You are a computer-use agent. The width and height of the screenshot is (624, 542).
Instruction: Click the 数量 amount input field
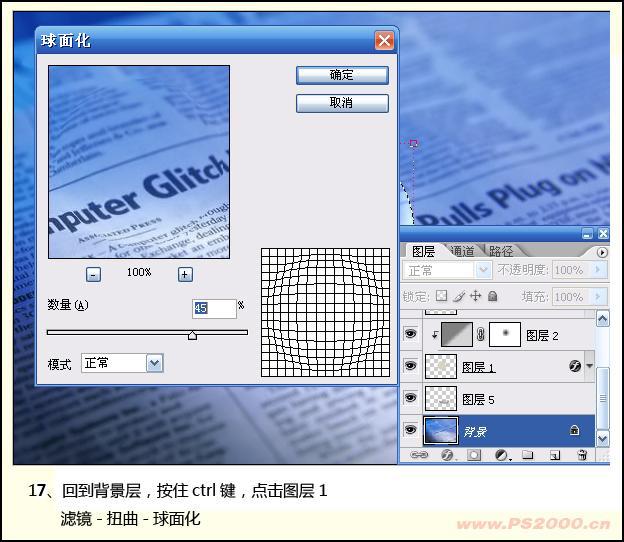(214, 308)
